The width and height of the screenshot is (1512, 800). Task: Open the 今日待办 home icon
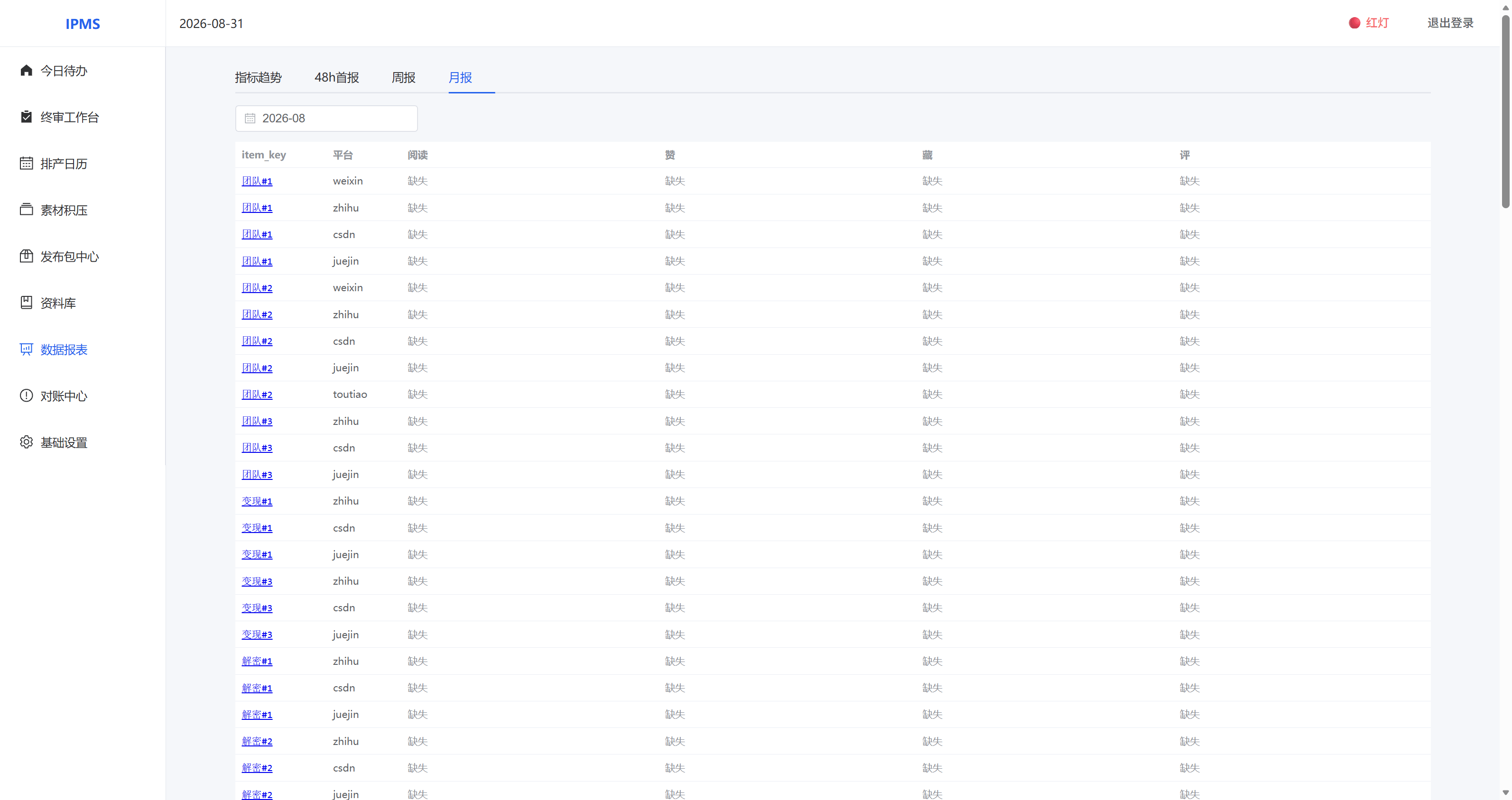(x=26, y=70)
